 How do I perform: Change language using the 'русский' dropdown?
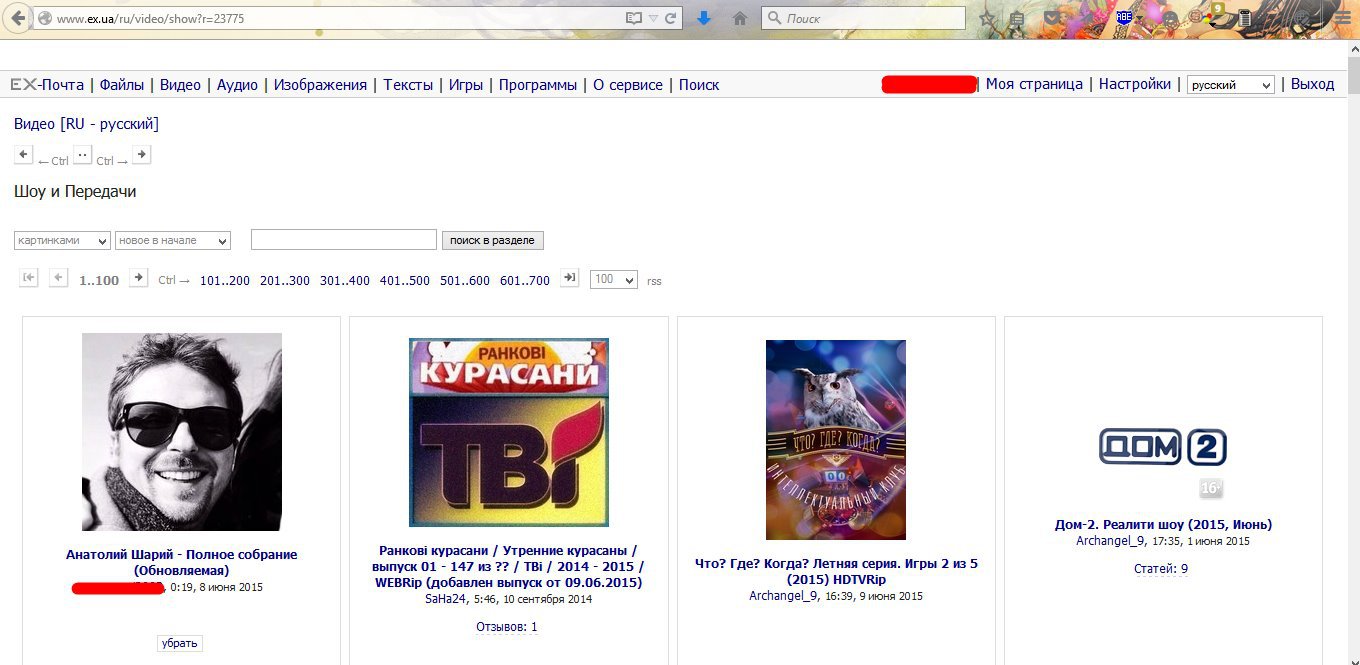1230,85
